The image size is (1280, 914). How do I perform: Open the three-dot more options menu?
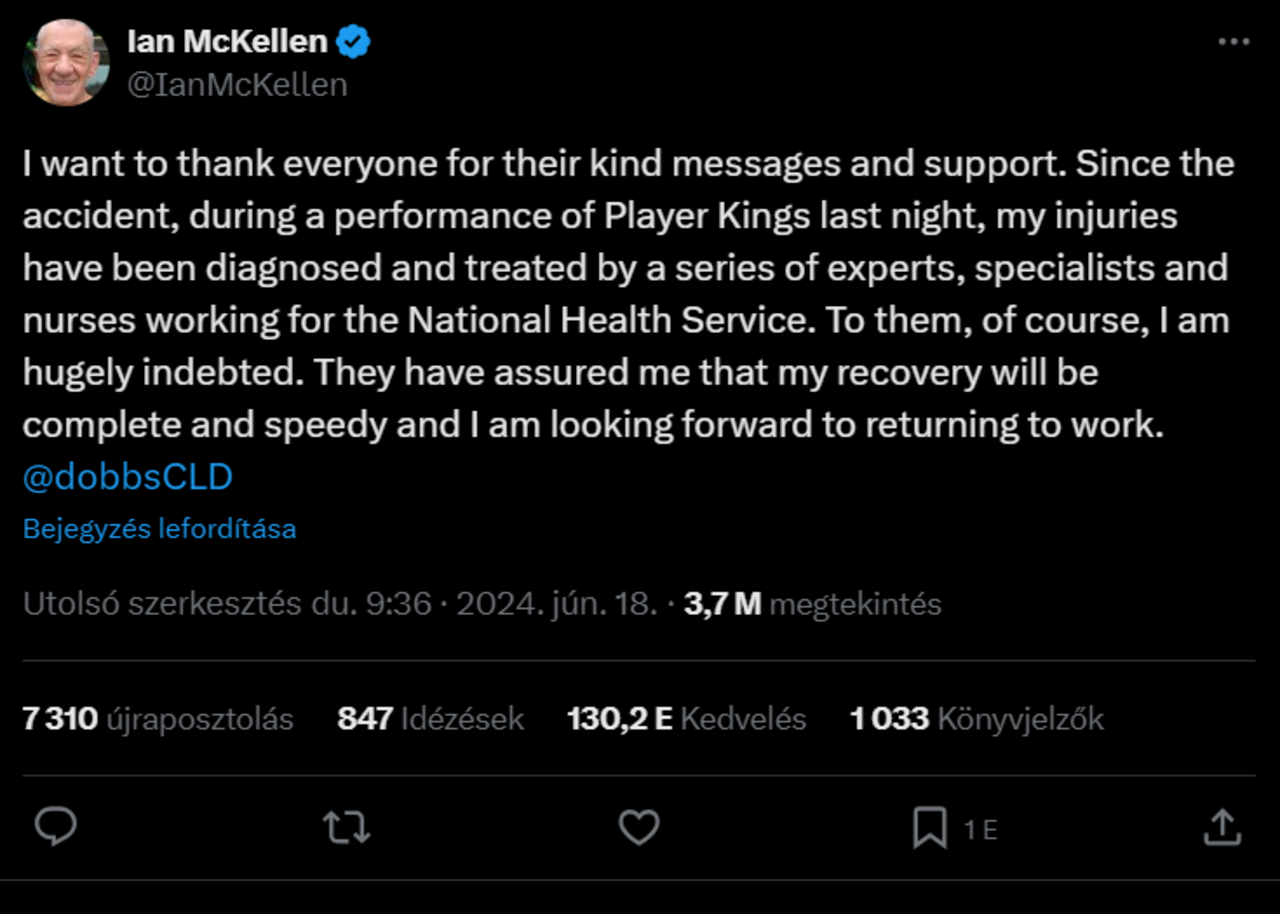[x=1234, y=42]
